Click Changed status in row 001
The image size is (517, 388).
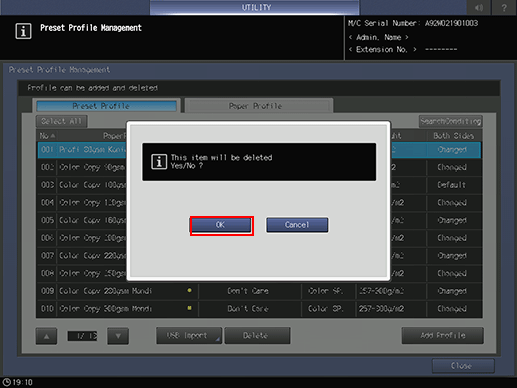click(x=452, y=150)
